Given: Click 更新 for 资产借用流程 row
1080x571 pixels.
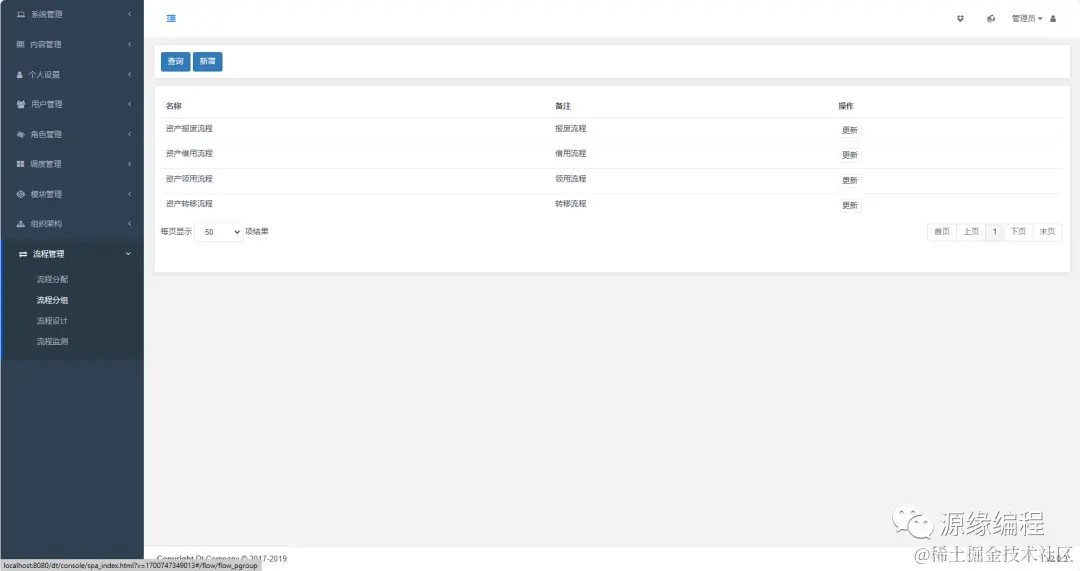Looking at the screenshot, I should point(850,155).
